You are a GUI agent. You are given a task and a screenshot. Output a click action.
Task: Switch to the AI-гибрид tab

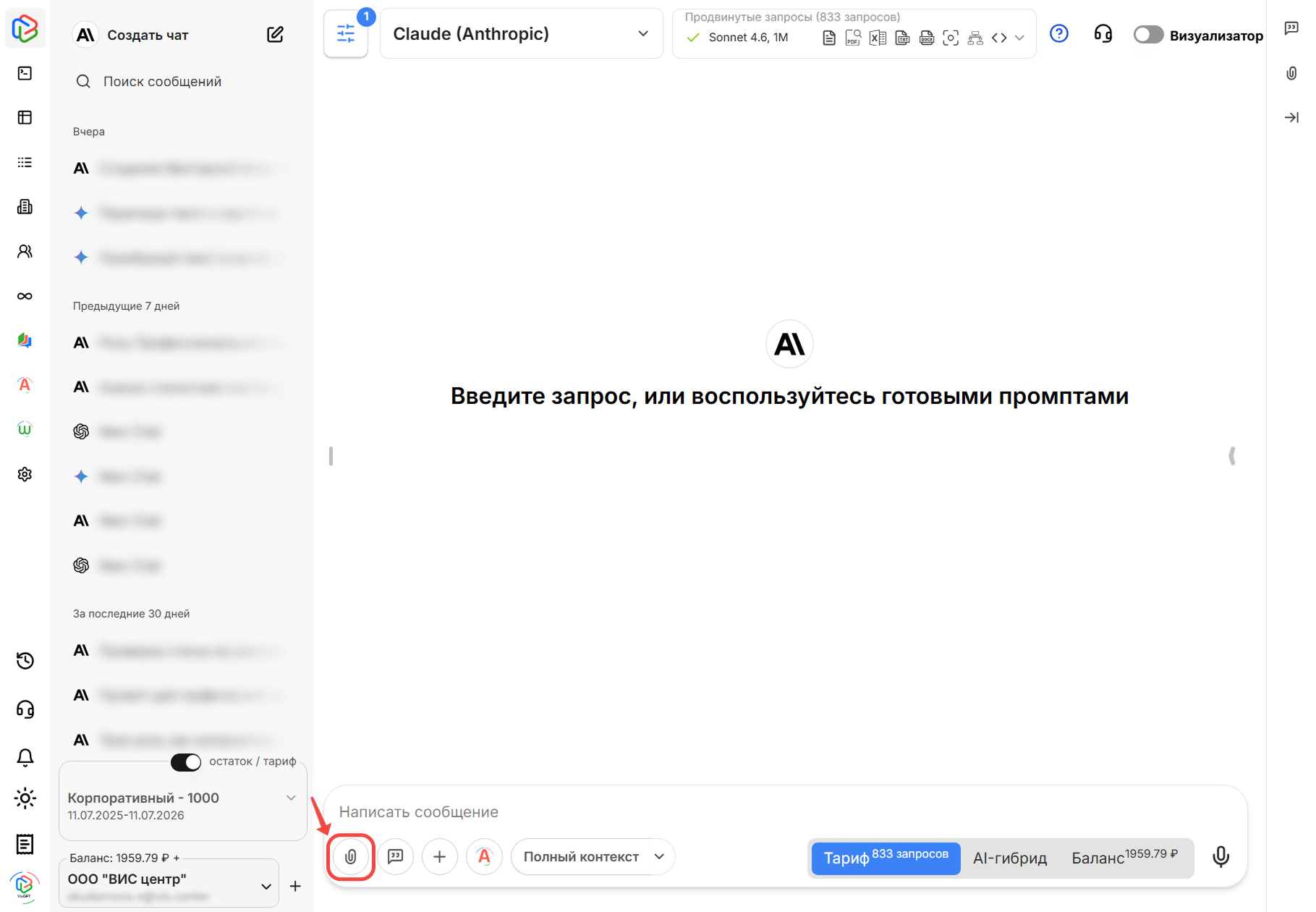coord(1009,858)
